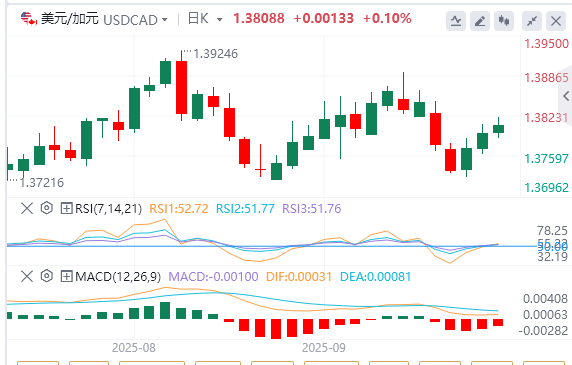
Task: Click the RSI1:52.72 value
Action: (x=179, y=209)
